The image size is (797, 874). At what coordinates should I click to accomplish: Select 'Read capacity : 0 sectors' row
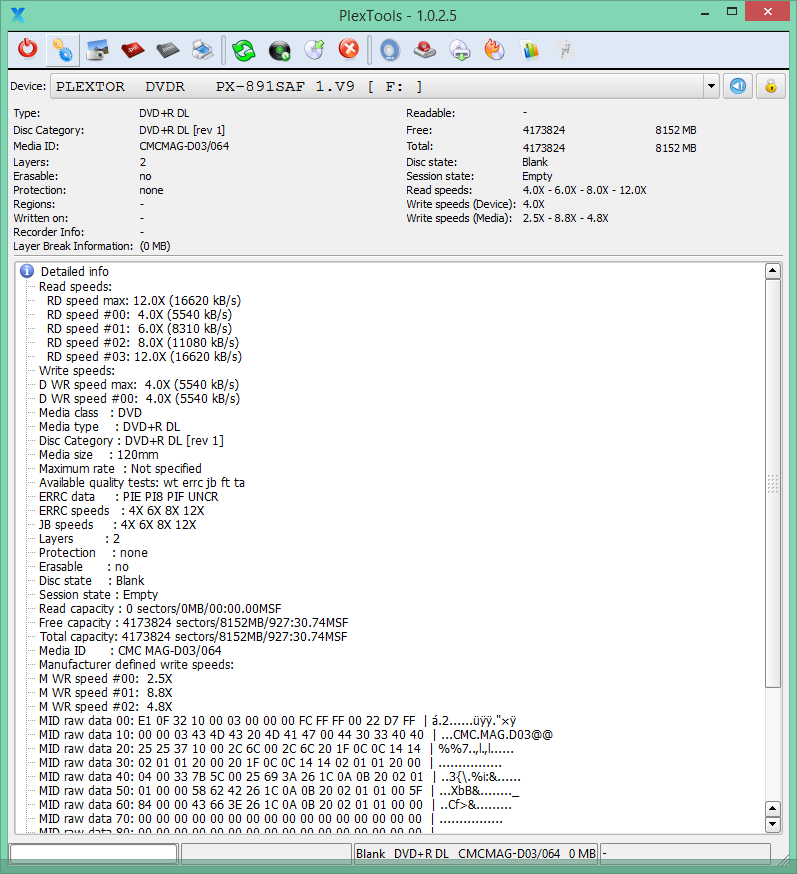(160, 609)
